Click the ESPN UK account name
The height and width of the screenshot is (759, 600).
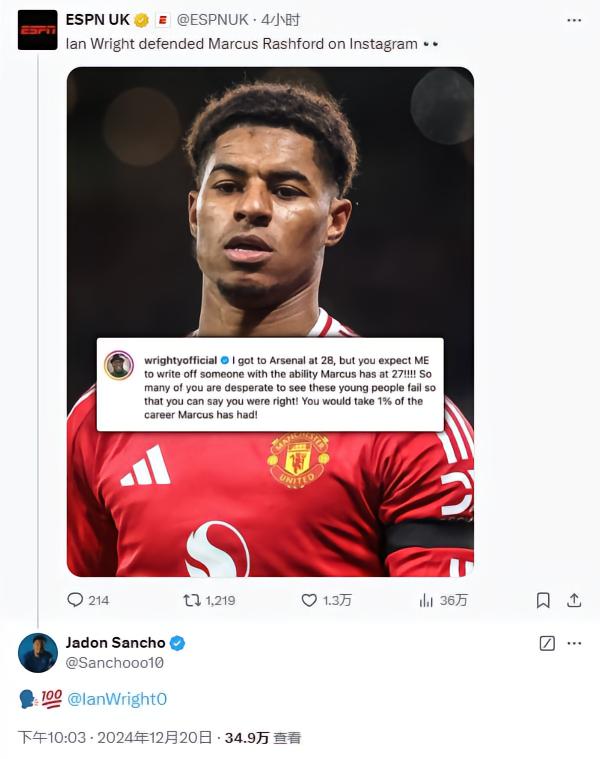98,20
